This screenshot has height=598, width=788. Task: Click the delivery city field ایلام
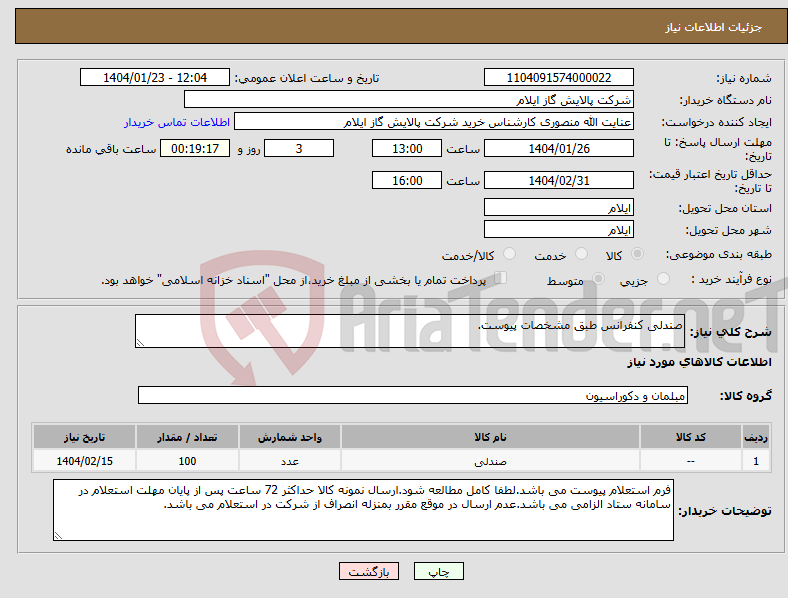coord(558,230)
